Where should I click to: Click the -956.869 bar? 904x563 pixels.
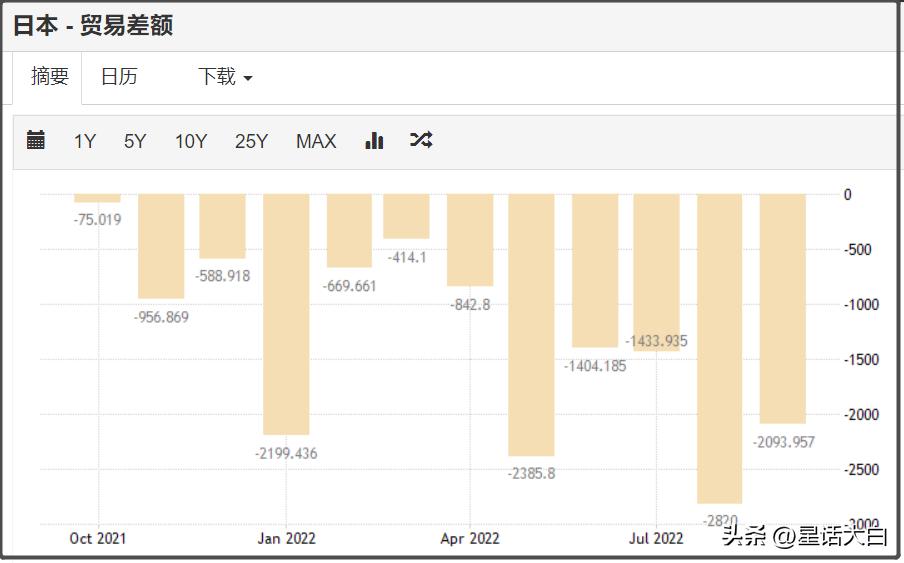(161, 246)
